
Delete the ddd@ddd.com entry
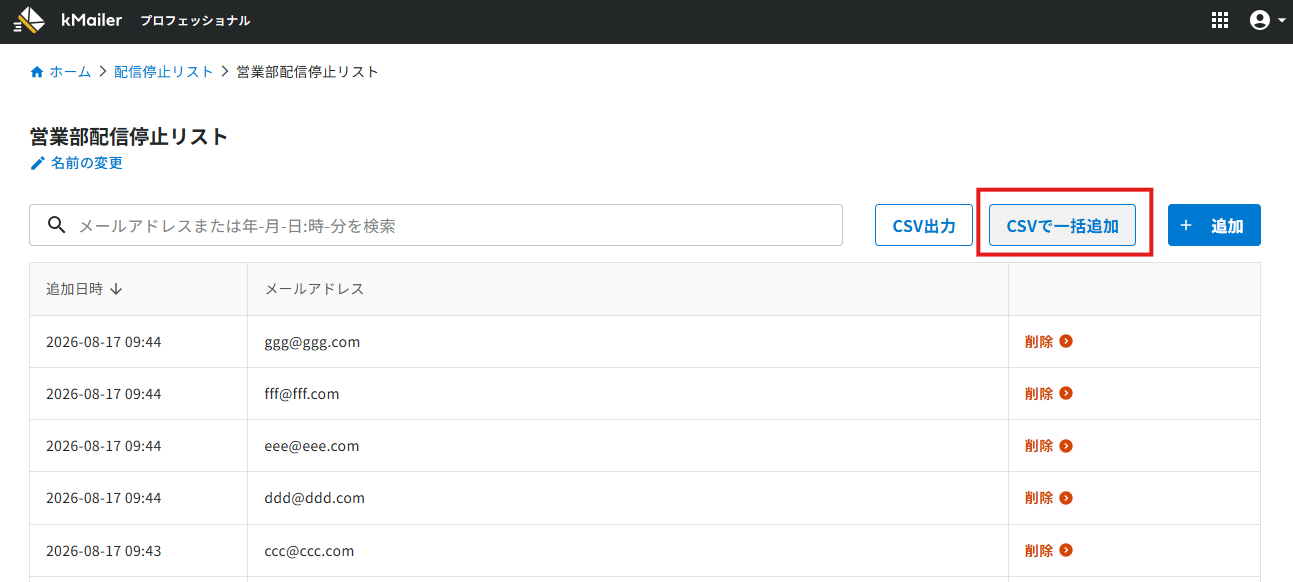(1049, 497)
